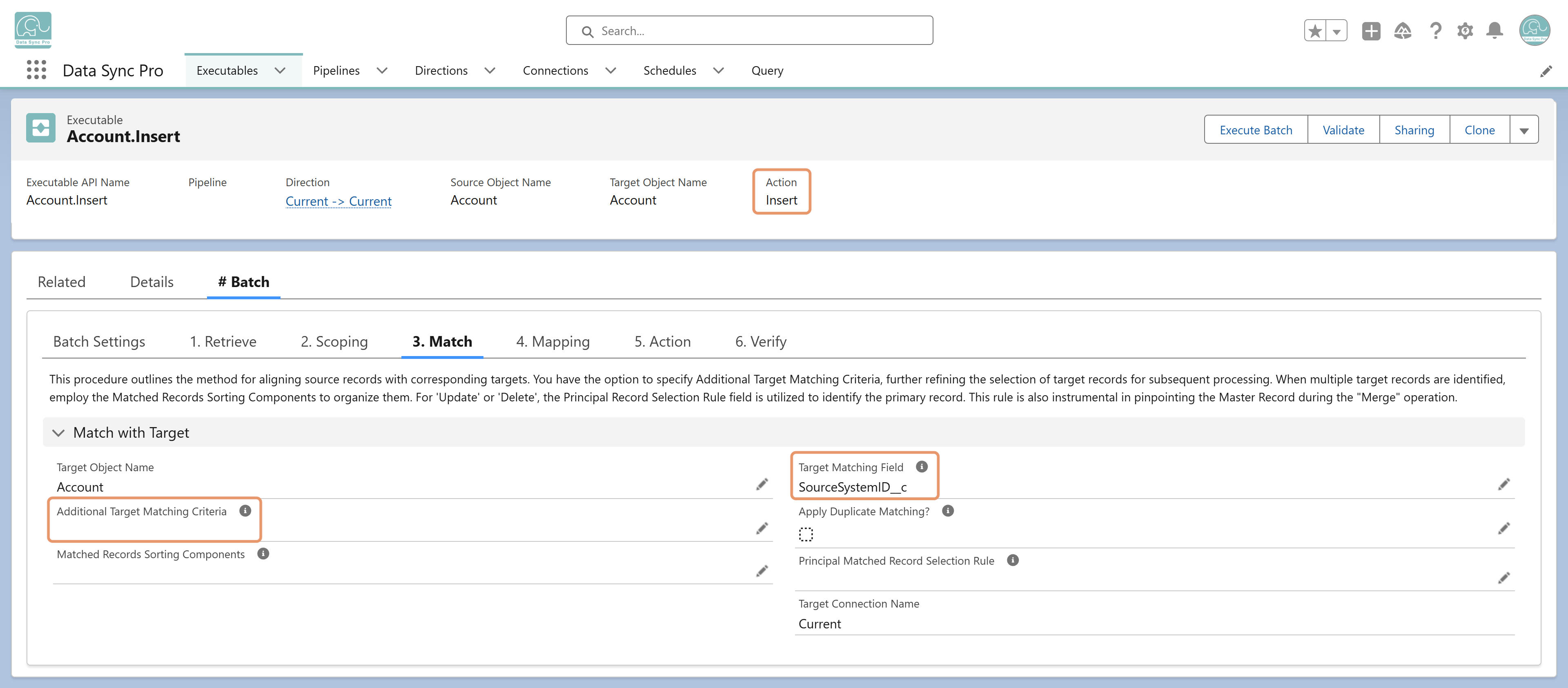Open the Help question mark icon

1435,31
